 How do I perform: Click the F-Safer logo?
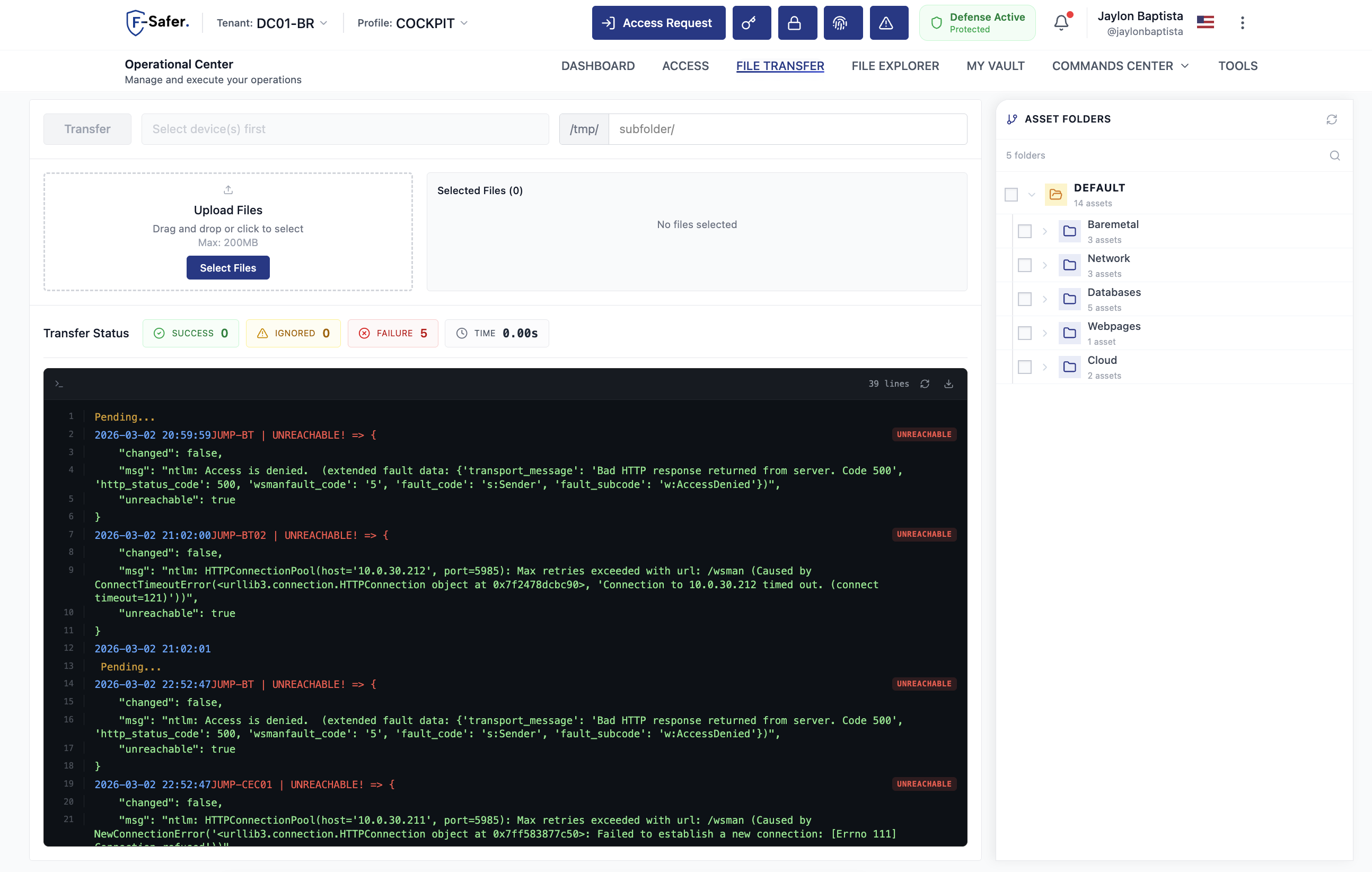157,23
